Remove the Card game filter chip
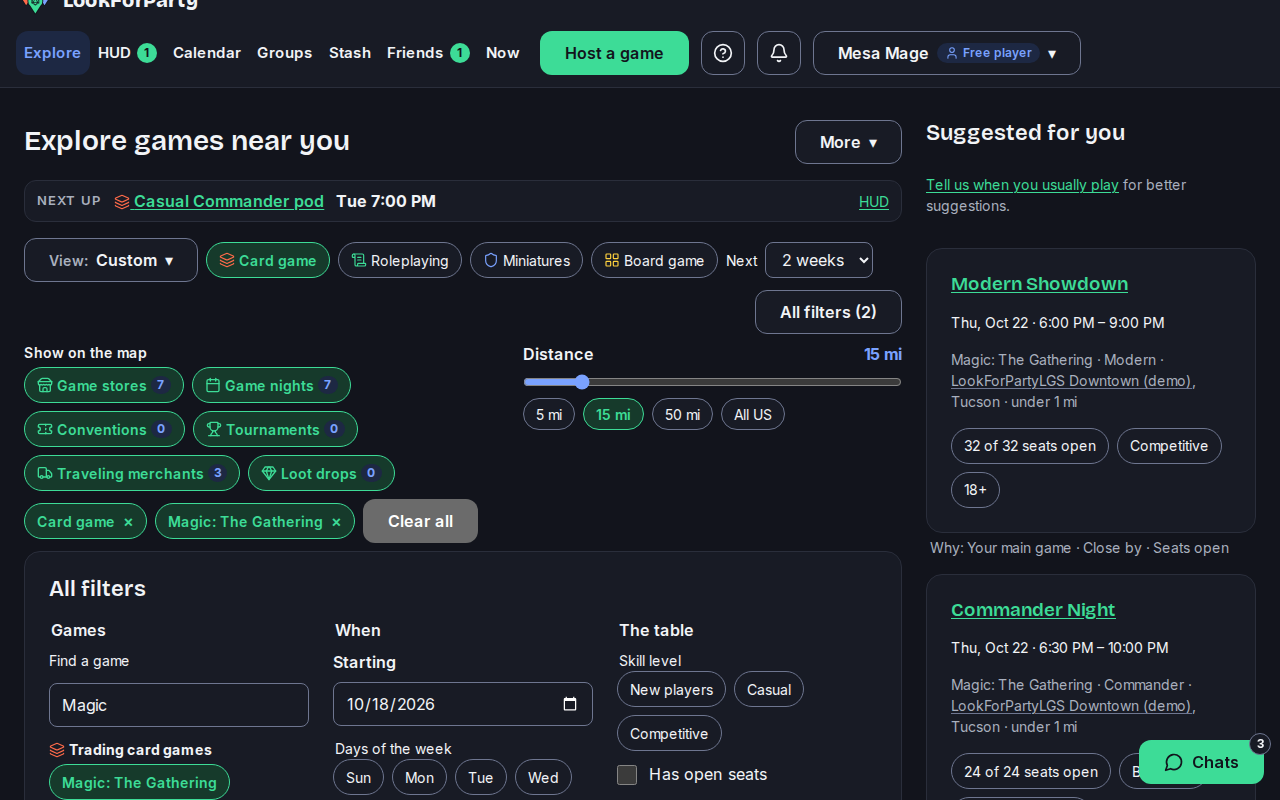1280x800 pixels. [x=128, y=522]
